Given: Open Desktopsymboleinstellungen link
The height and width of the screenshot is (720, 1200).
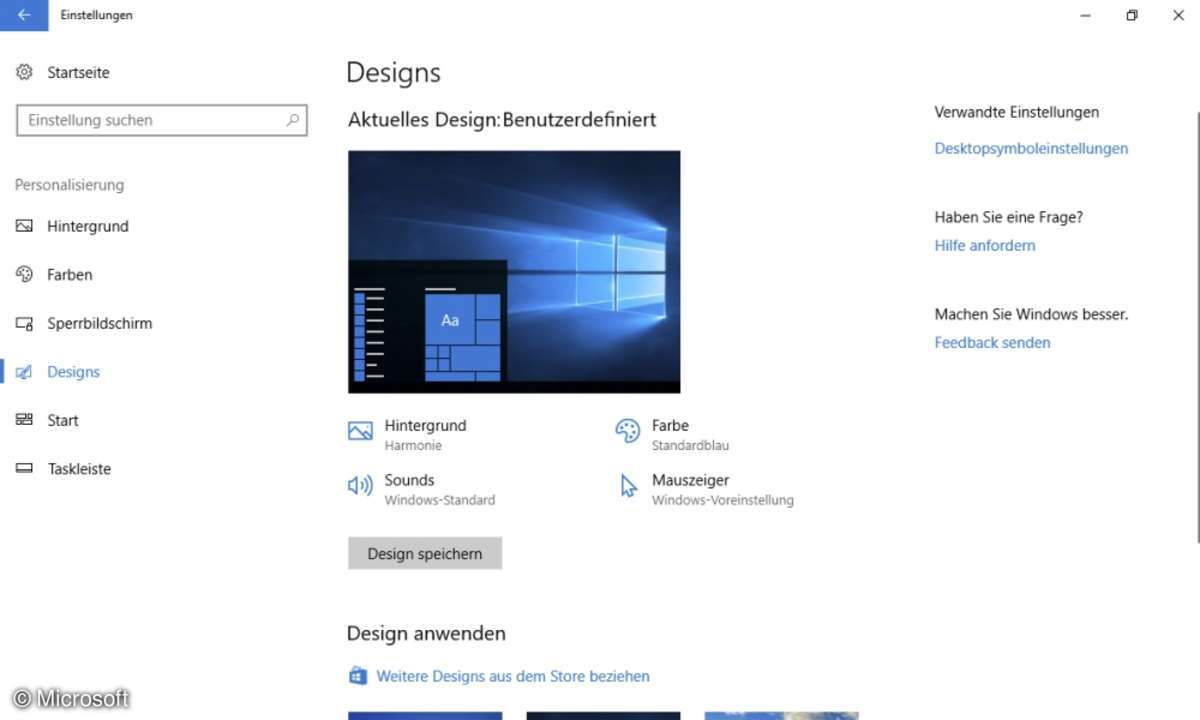Looking at the screenshot, I should [1031, 148].
